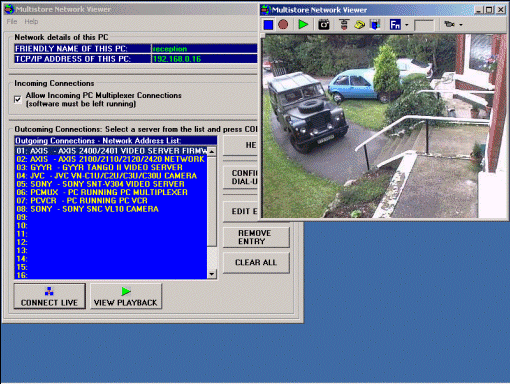The image size is (510, 384).
Task: Click the globe app icon in main window title
Action: pos(10,9)
